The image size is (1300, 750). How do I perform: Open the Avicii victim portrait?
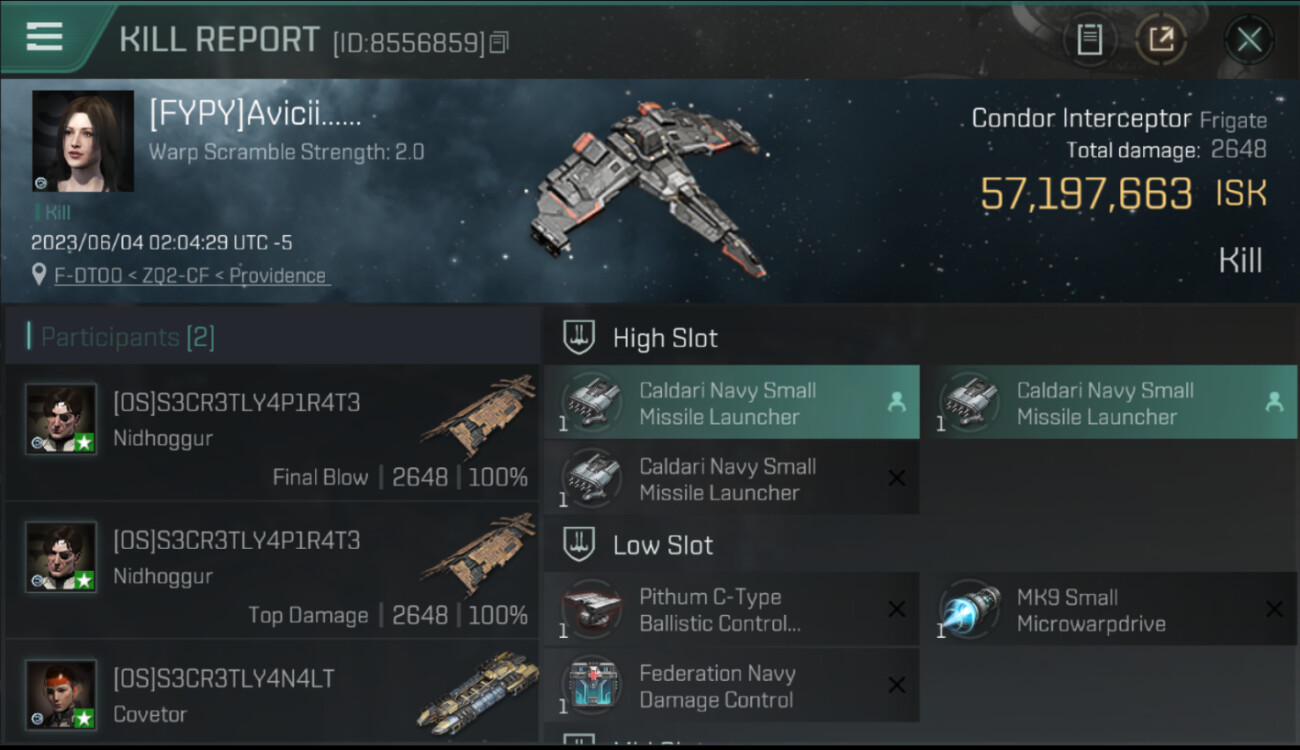click(83, 141)
